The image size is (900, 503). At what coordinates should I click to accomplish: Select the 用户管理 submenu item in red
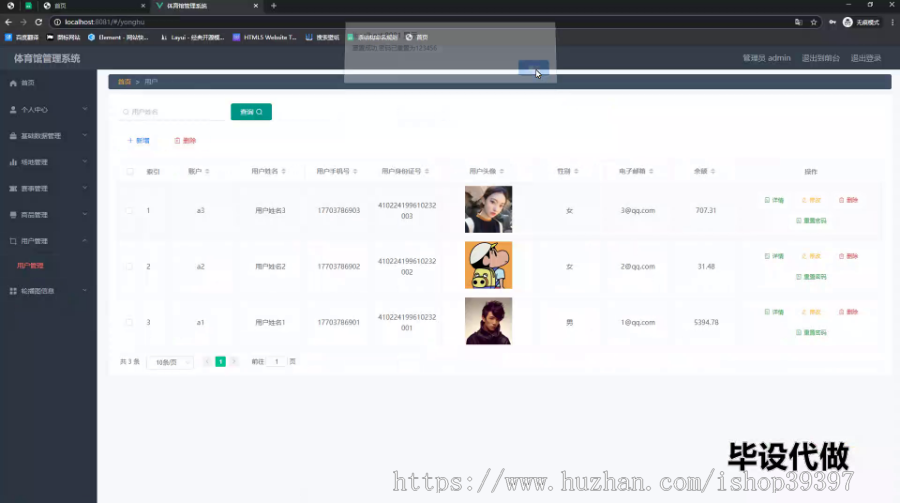tap(30, 266)
